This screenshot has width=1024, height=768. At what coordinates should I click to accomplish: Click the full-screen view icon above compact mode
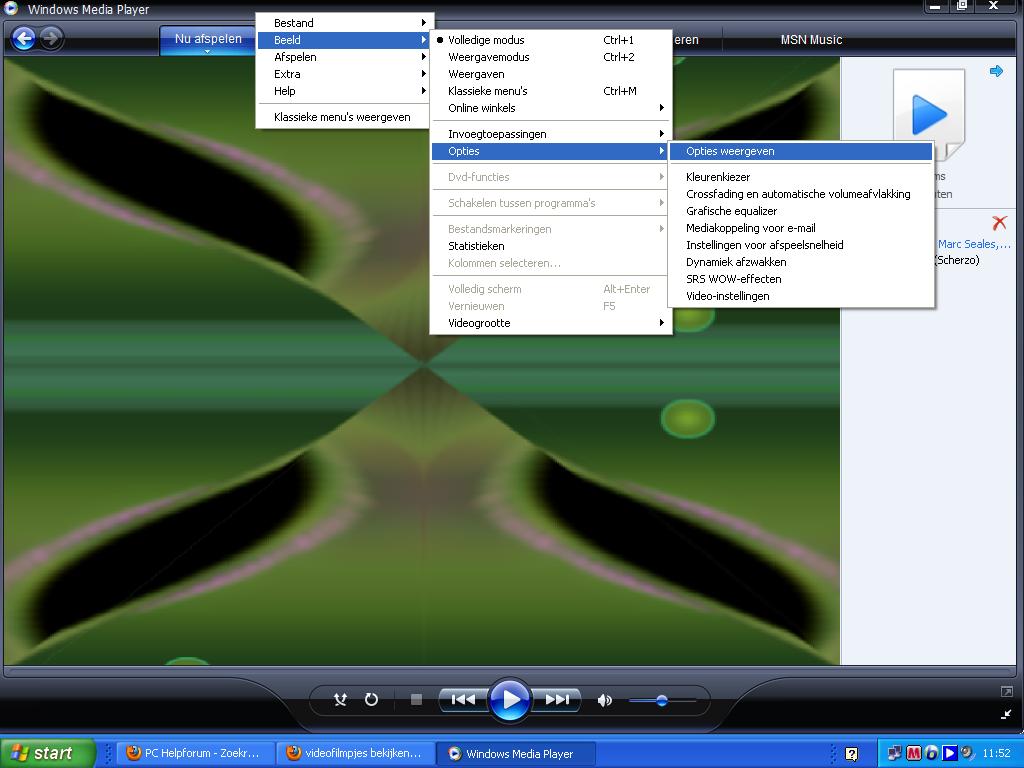point(1006,692)
